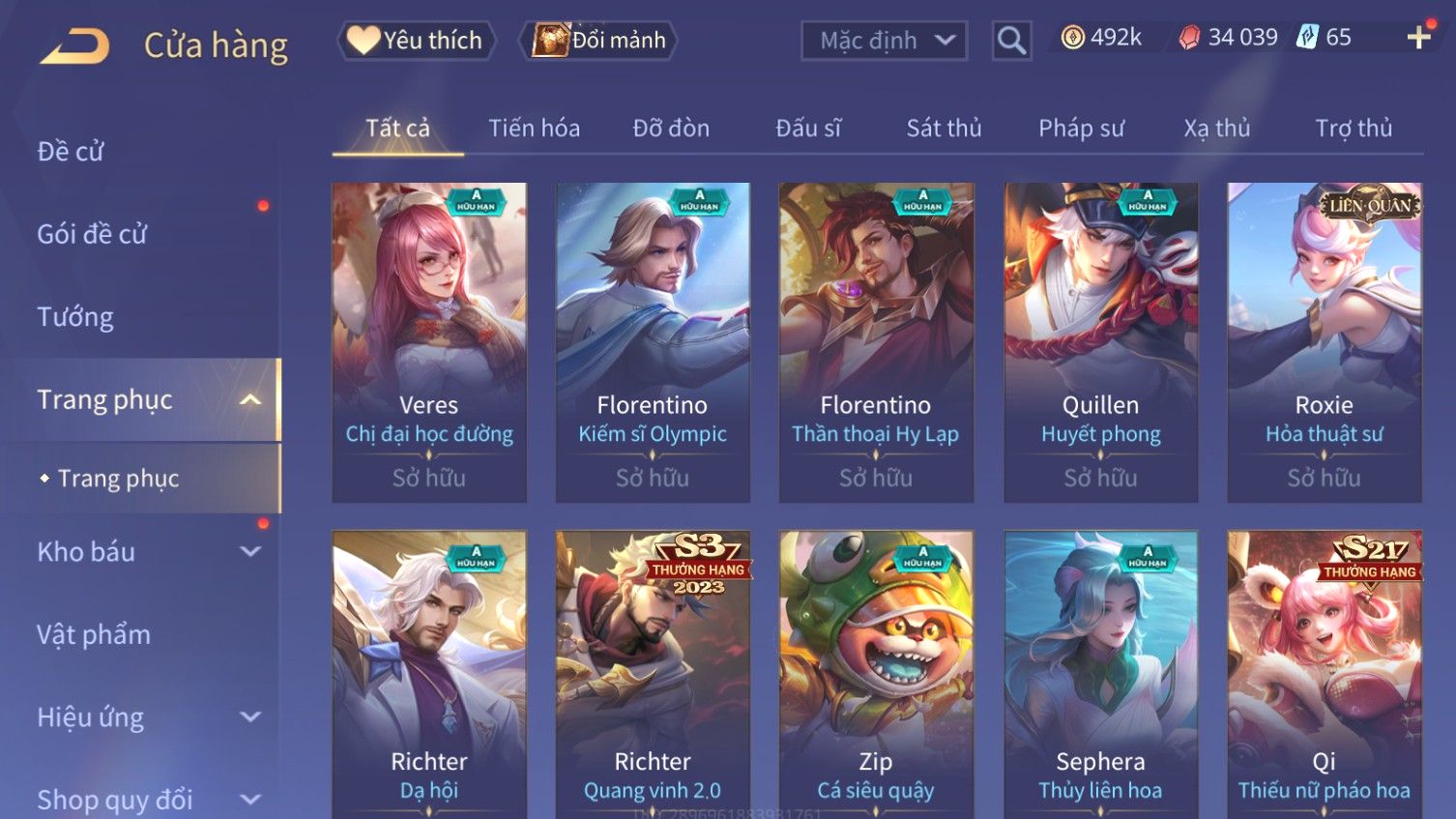Tap the golden back arrow icon

click(x=74, y=45)
